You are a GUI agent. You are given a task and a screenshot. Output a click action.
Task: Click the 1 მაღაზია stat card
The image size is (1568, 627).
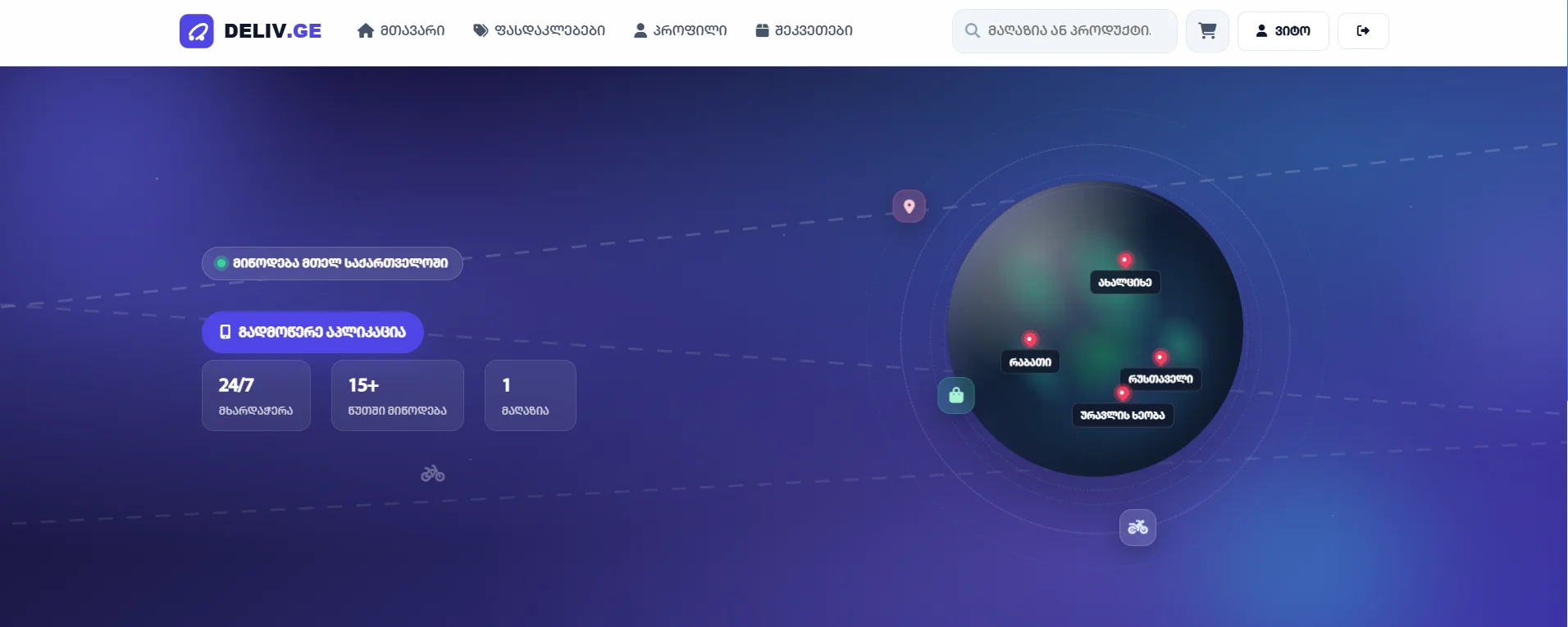[531, 395]
